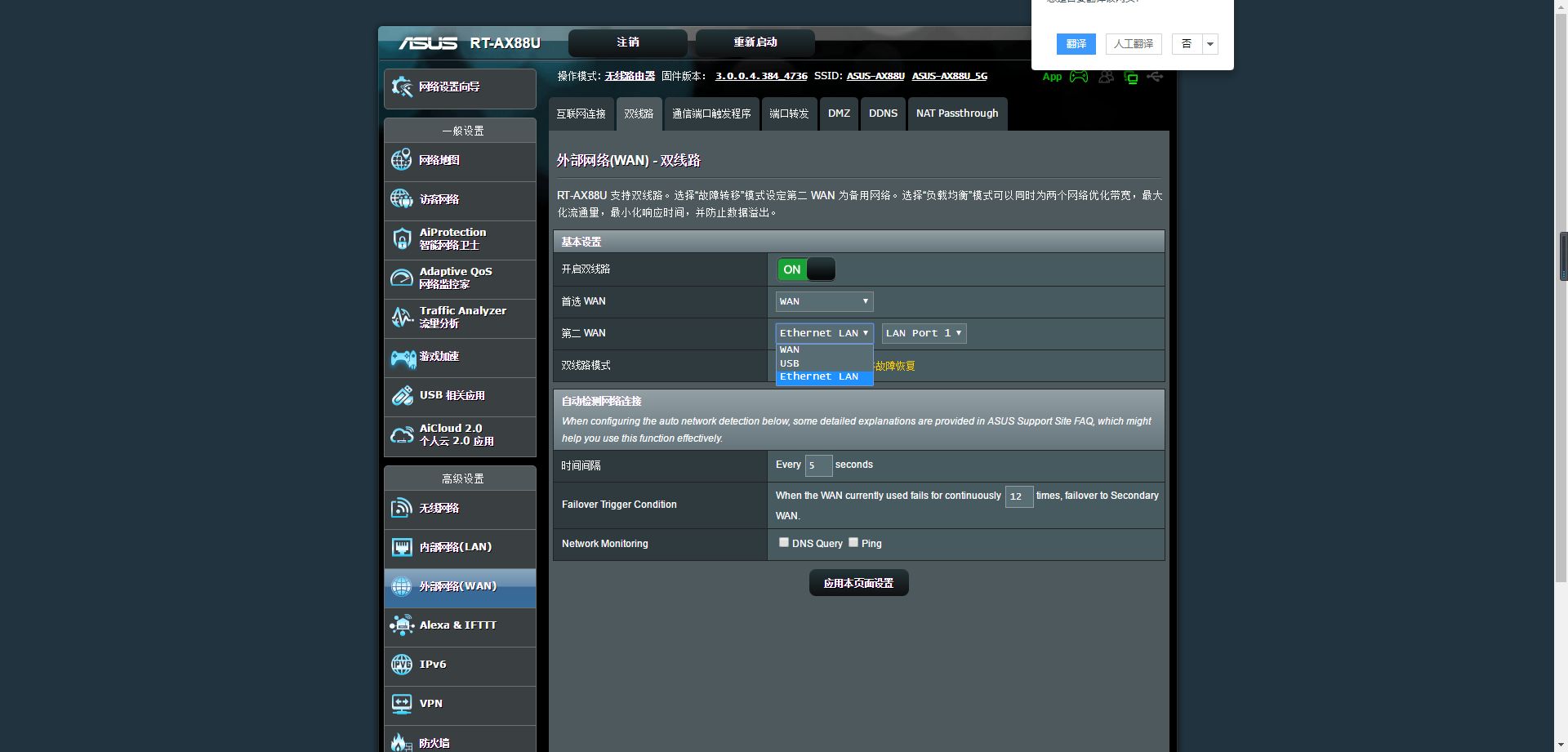1568x752 pixels.
Task: Check the Ping checkbox
Action: [x=853, y=542]
